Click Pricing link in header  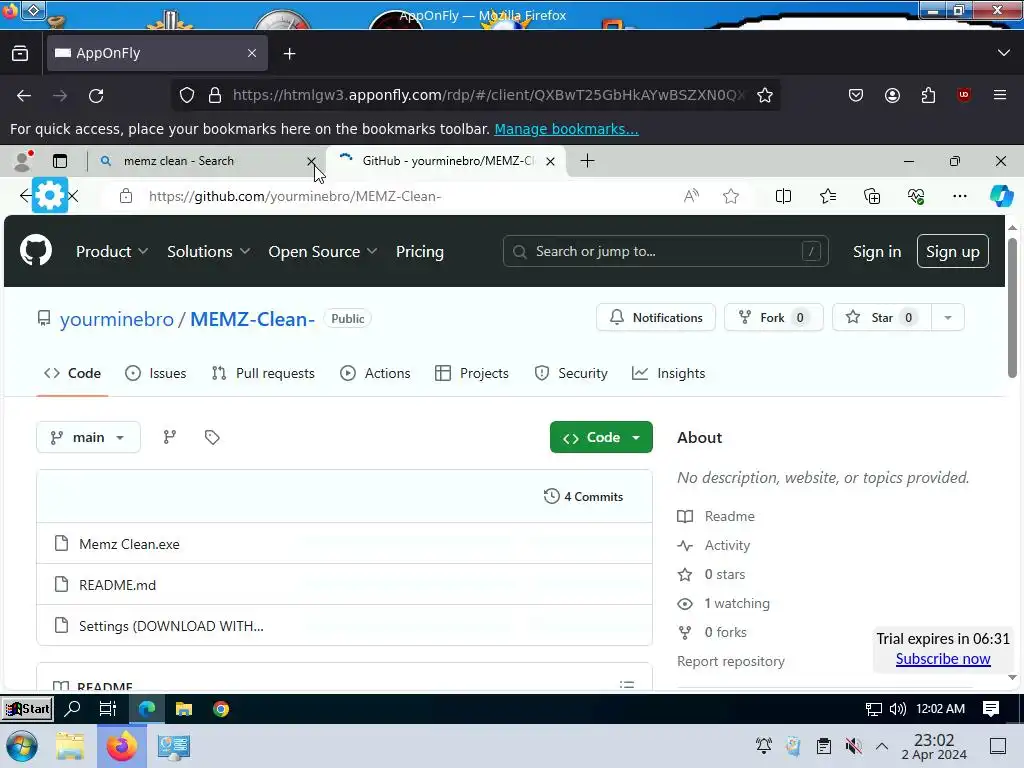click(x=420, y=251)
